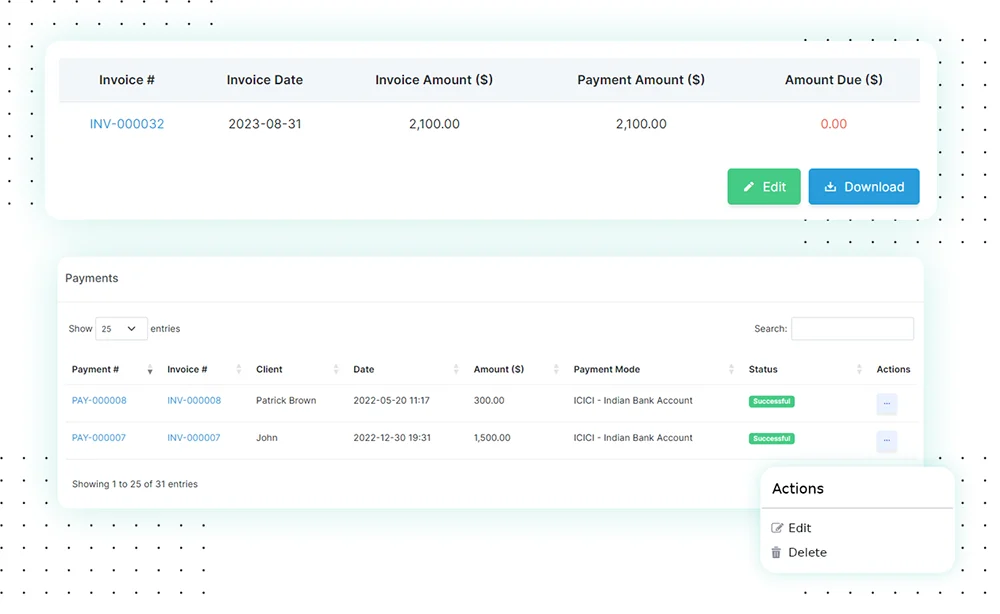Select Edit from the Actions menu

tap(798, 528)
